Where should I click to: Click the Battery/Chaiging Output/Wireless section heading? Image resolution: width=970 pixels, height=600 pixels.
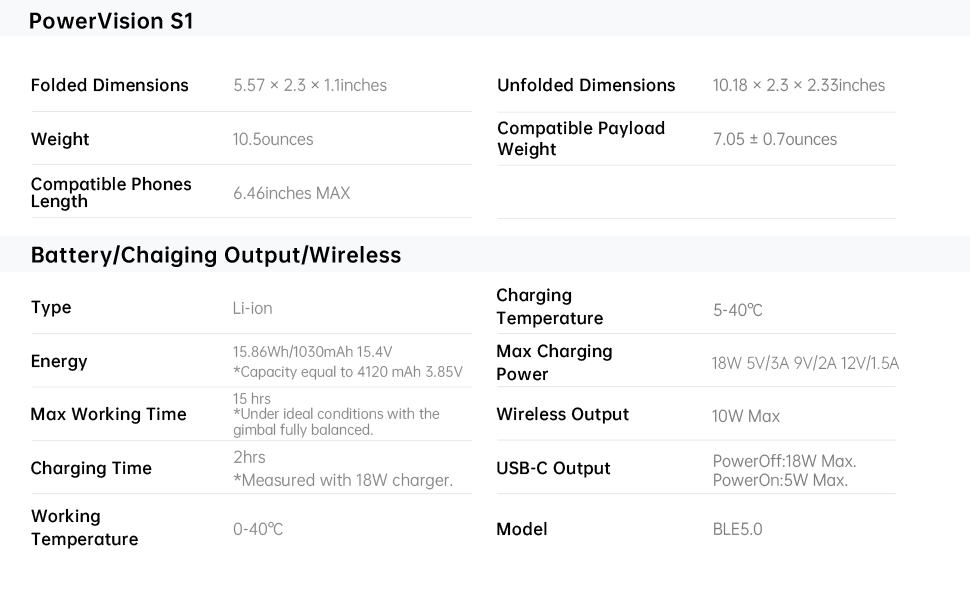(216, 255)
